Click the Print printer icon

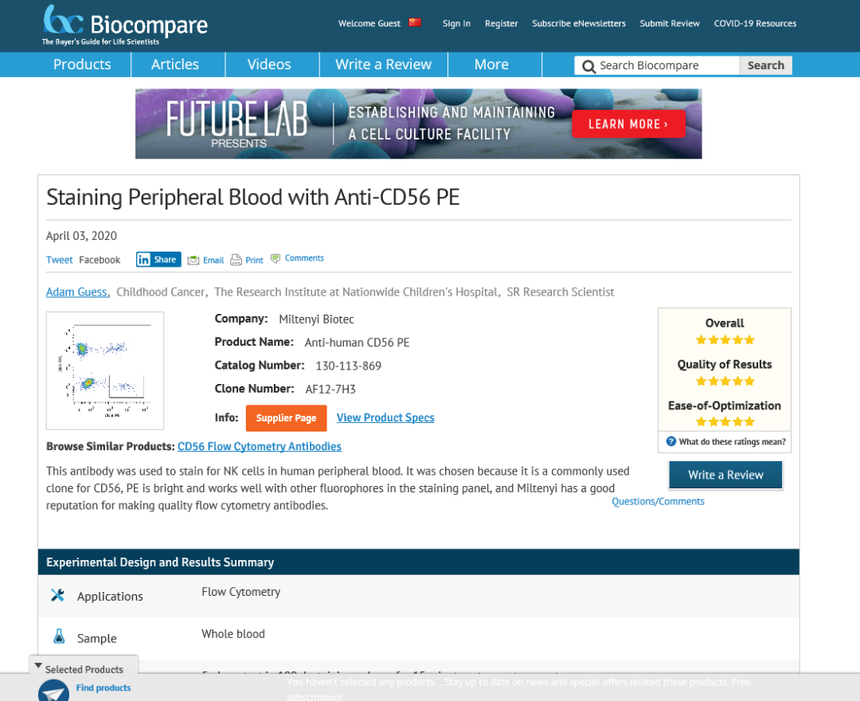click(x=236, y=260)
